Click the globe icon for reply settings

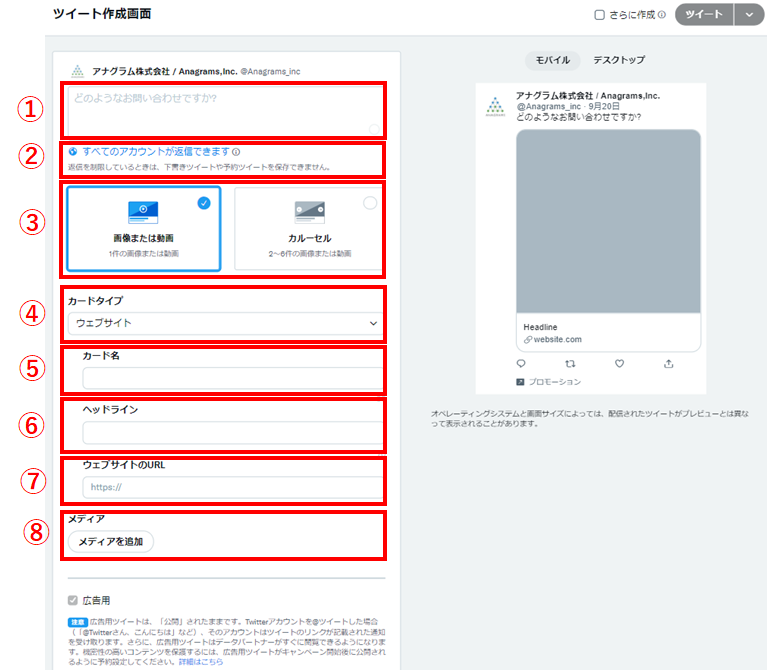coord(73,152)
